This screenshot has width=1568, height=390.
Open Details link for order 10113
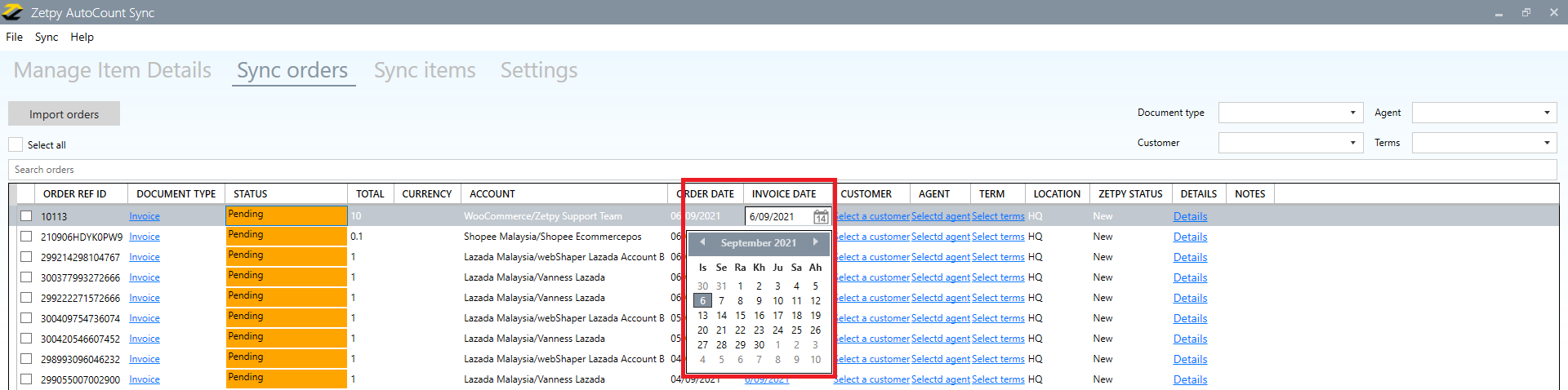click(1190, 216)
